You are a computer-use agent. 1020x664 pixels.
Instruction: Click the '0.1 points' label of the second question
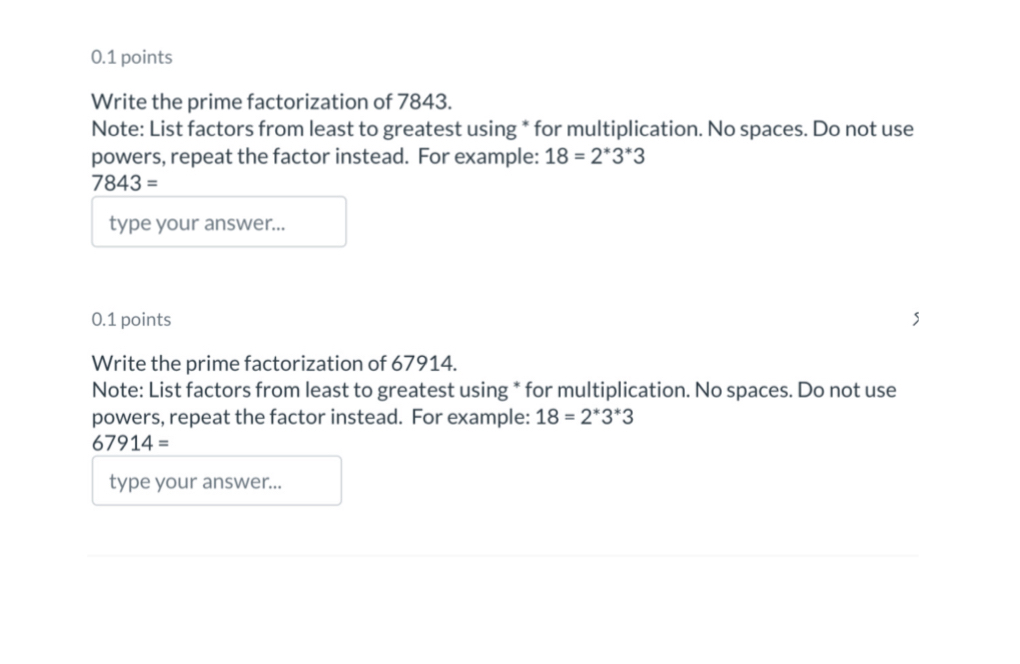pos(130,319)
